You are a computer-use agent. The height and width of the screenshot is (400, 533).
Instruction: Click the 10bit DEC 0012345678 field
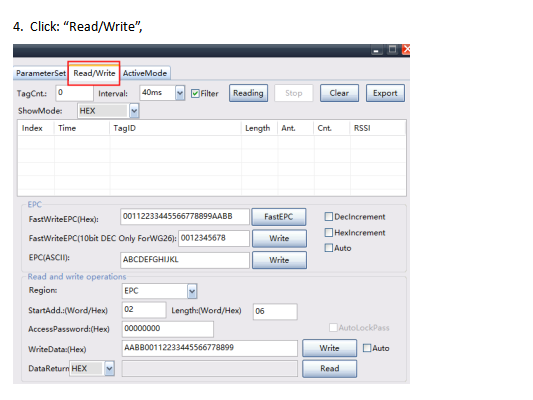214,238
